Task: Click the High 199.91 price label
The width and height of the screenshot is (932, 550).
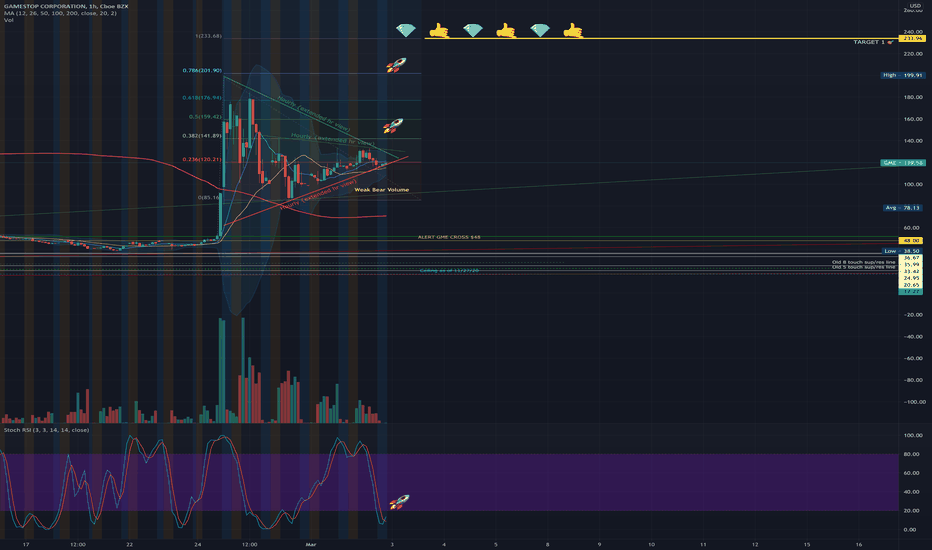Action: pos(902,75)
